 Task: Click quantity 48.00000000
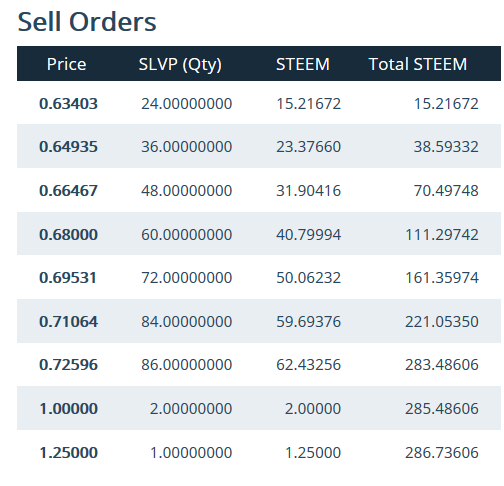[186, 191]
